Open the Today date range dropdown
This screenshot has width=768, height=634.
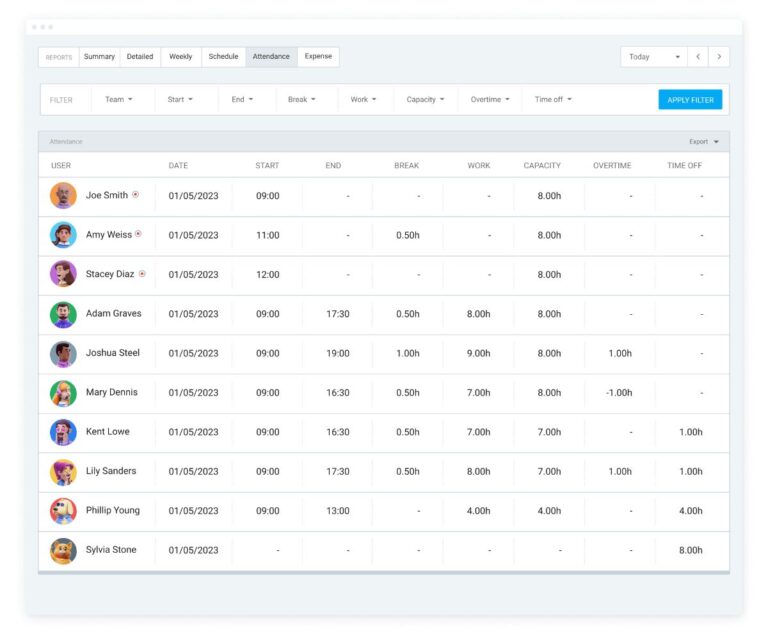click(653, 57)
